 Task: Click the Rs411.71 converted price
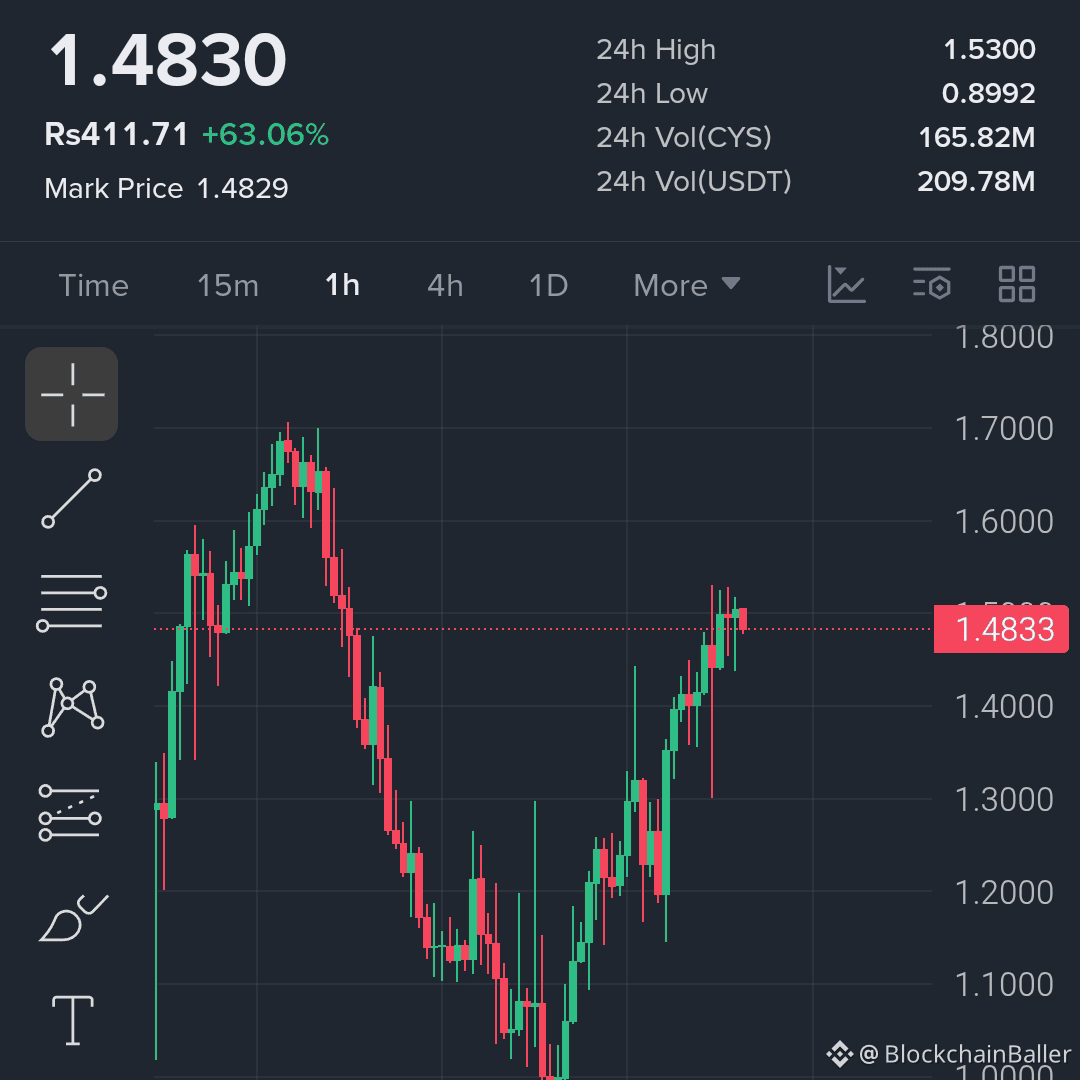click(x=116, y=134)
